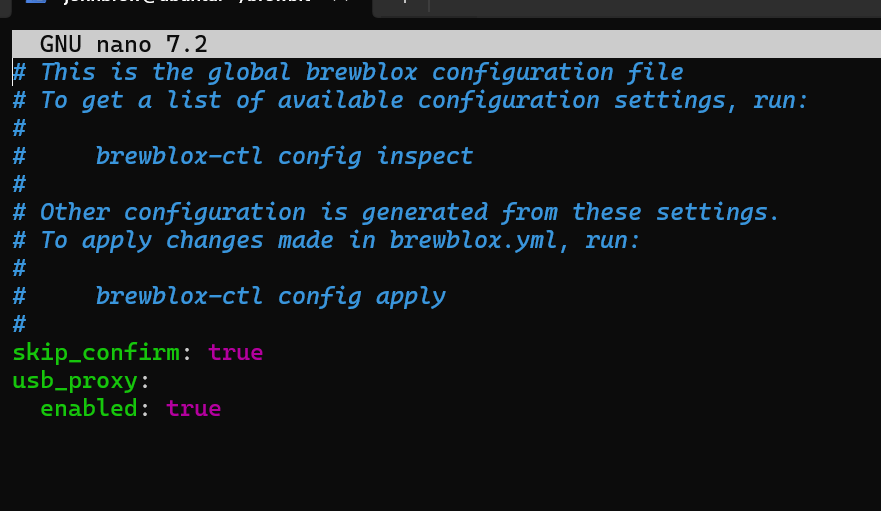Viewport: 881px width, 511px height.
Task: Click 'brewblox.yml' in the comment
Action: click(473, 240)
